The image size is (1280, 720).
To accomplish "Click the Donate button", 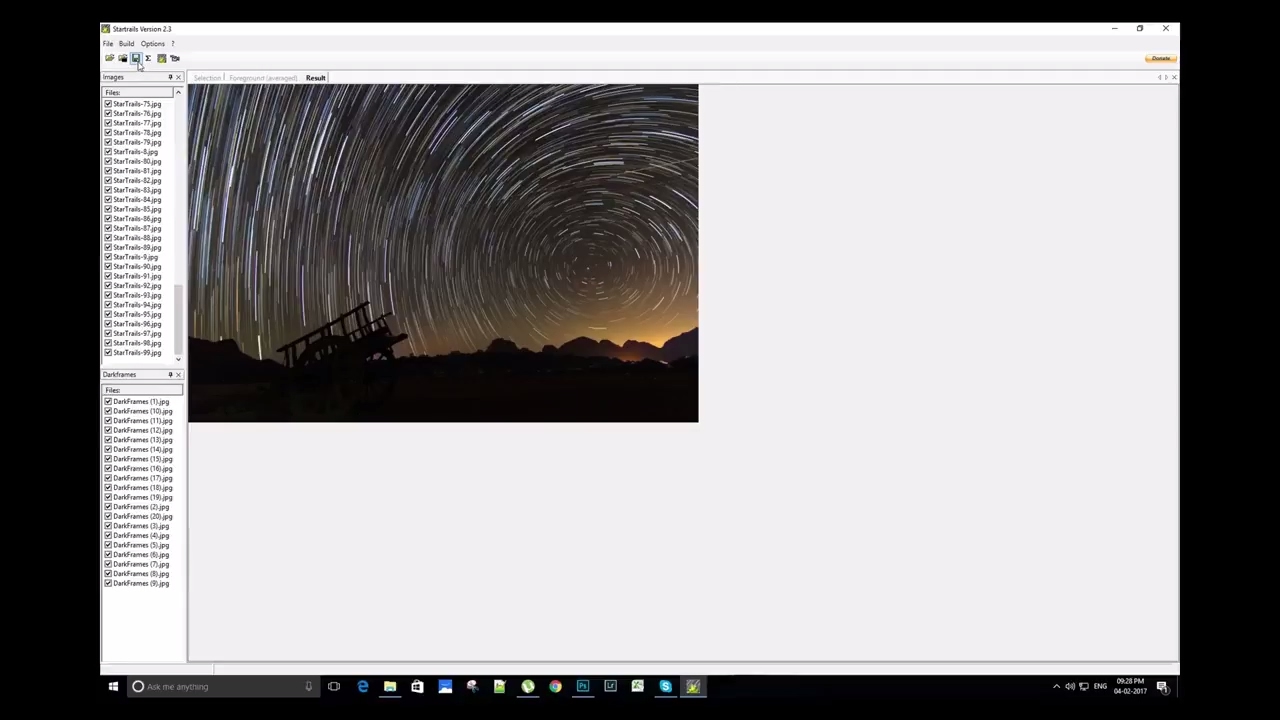I will coord(1160,58).
